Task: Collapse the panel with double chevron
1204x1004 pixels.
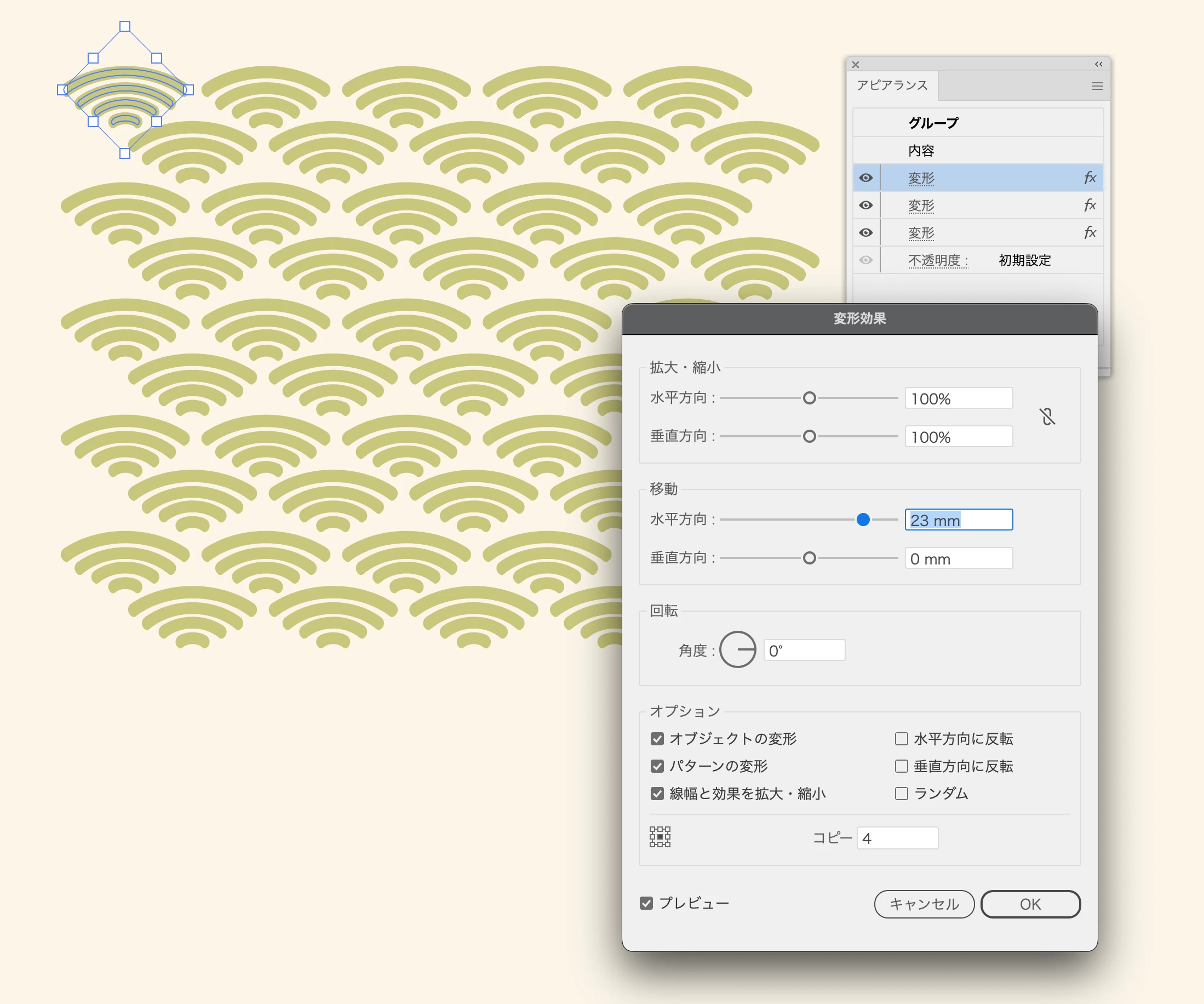Action: 1098,64
